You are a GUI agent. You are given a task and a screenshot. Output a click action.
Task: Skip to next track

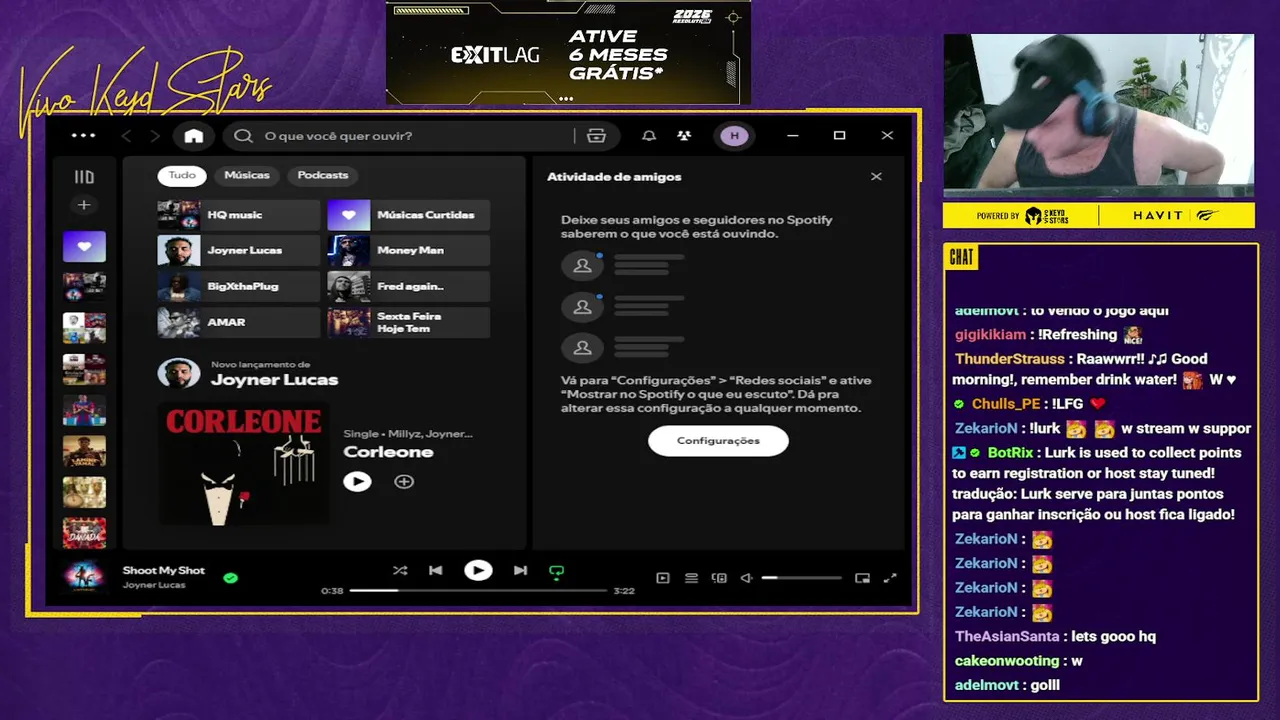click(x=520, y=571)
